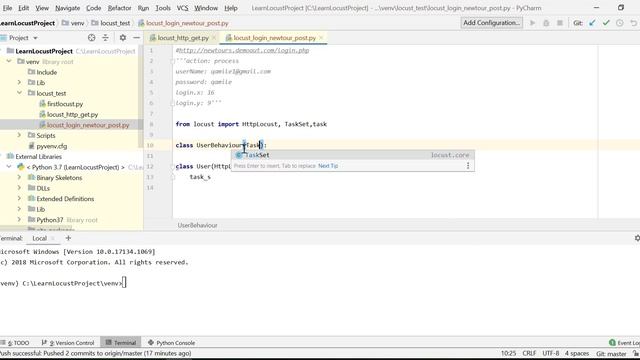
Task: Open the Python Console tool window
Action: coord(172,343)
